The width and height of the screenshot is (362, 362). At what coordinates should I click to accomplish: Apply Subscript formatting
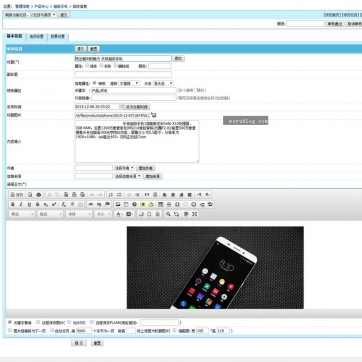point(46,204)
